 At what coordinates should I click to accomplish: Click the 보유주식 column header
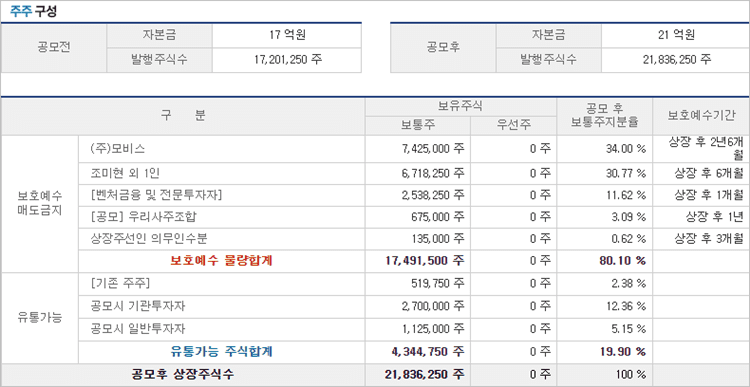461,107
